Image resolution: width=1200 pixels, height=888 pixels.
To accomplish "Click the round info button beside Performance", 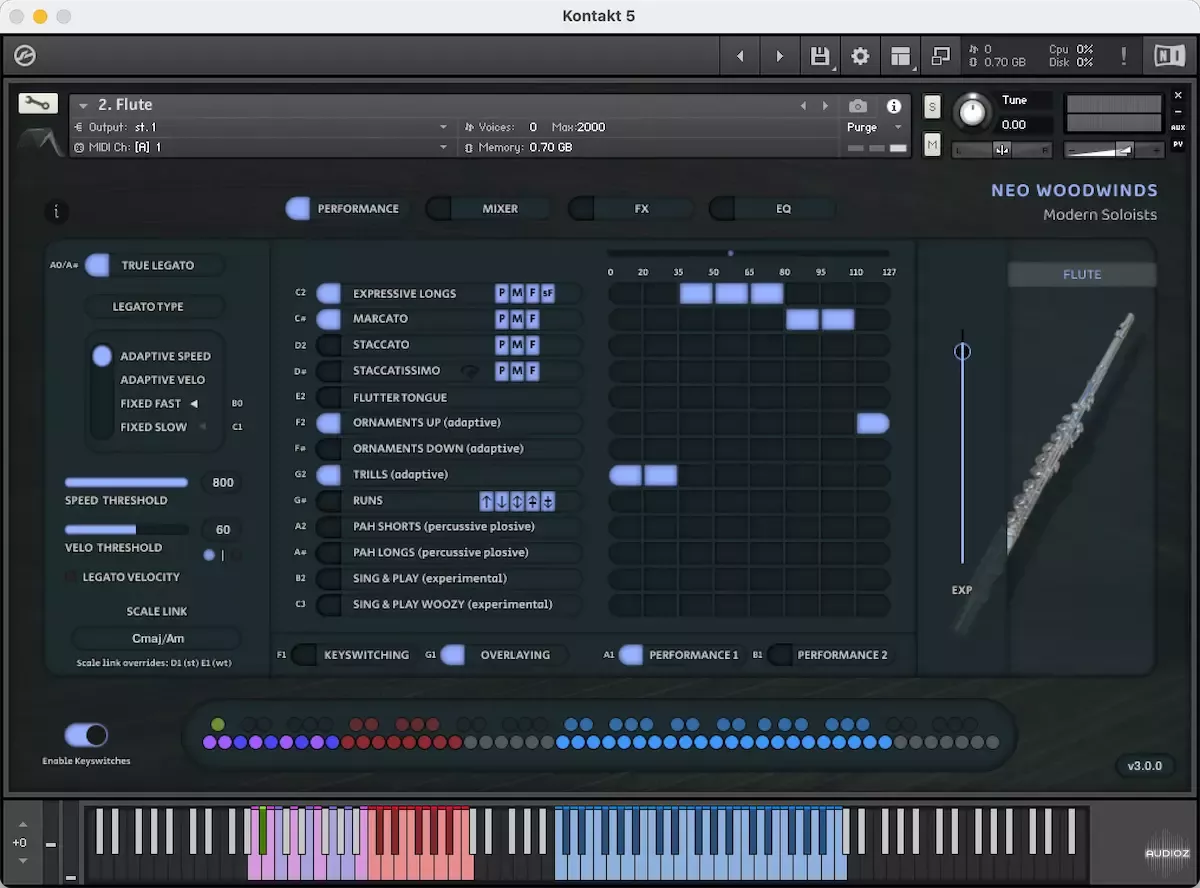I will click(57, 211).
